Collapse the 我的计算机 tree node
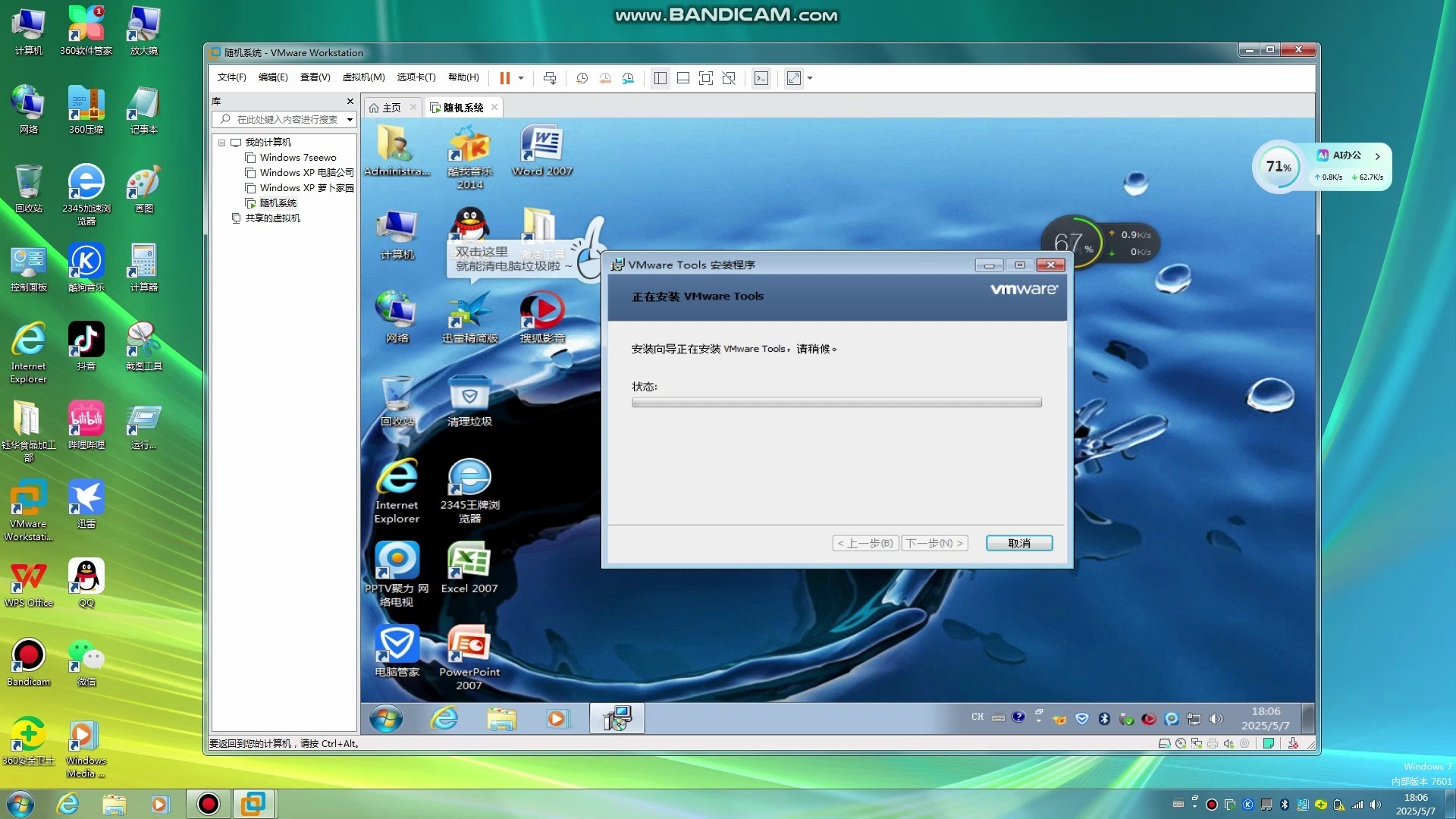Viewport: 1456px width, 819px height. point(221,142)
